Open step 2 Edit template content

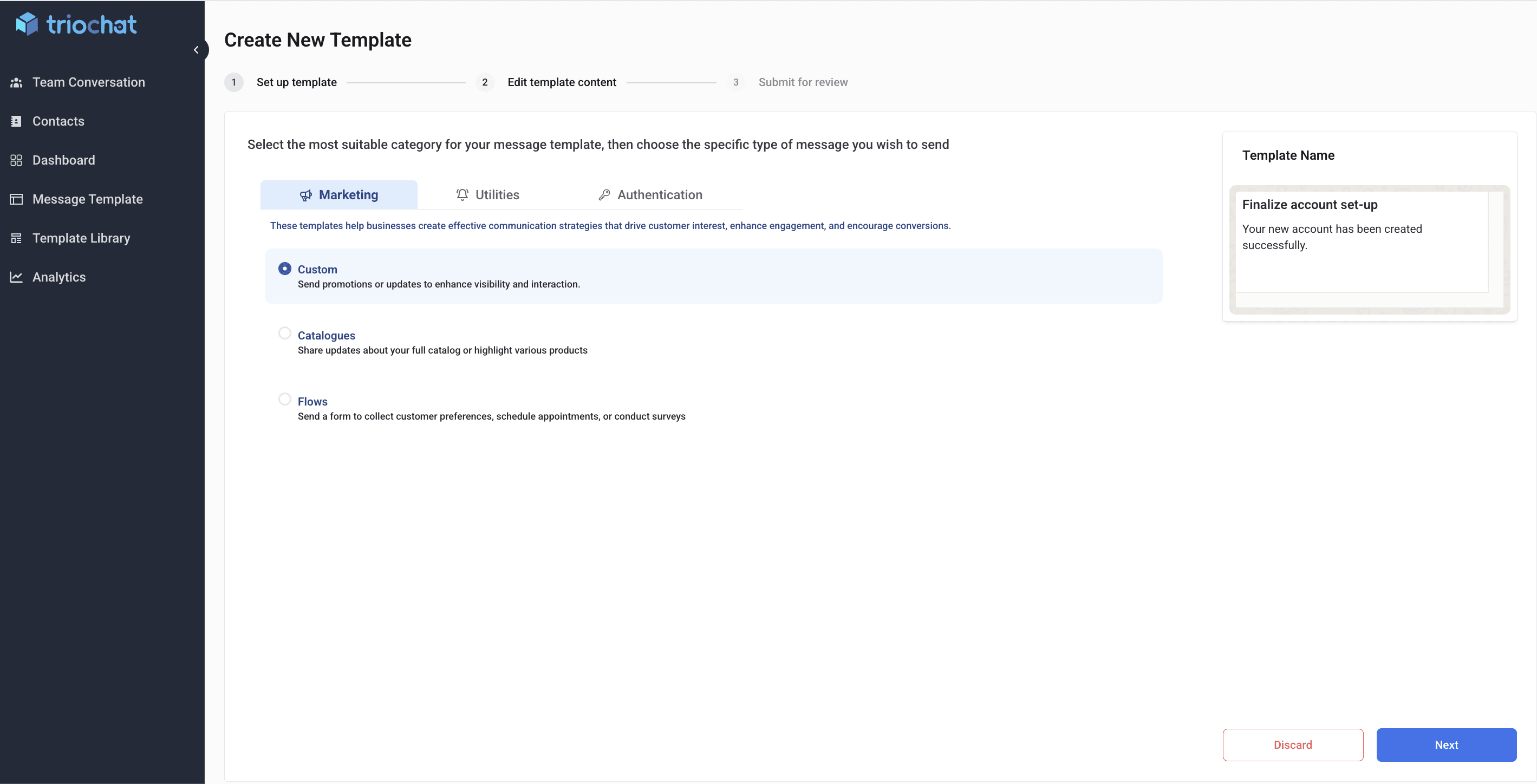561,82
